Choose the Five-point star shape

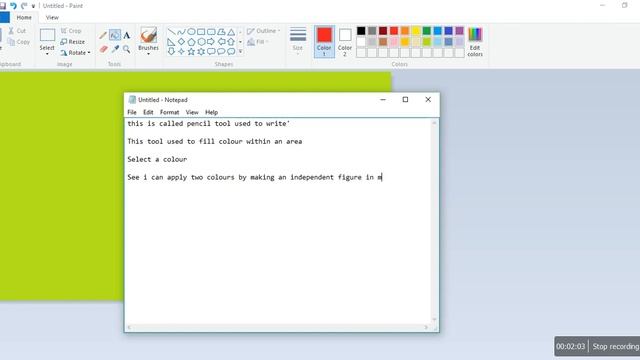point(191,51)
